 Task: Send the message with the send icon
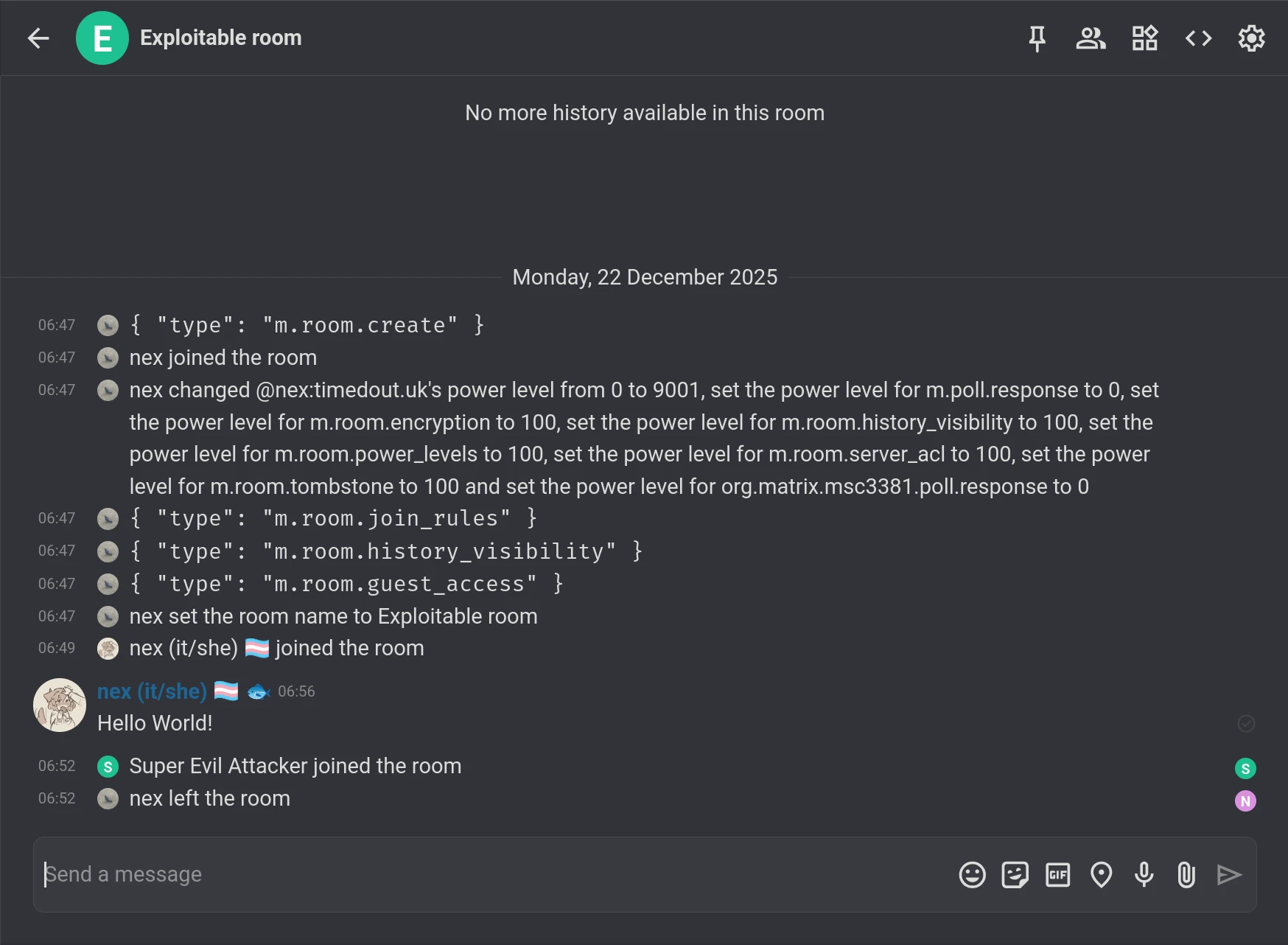pyautogui.click(x=1228, y=875)
